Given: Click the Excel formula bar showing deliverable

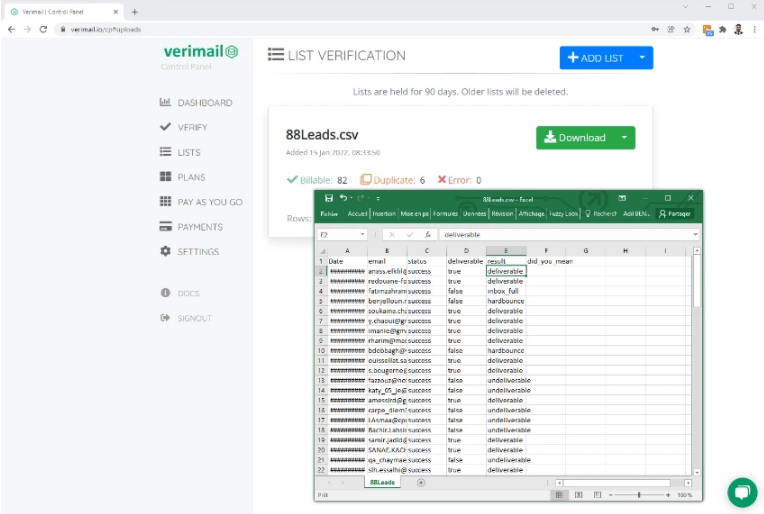Looking at the screenshot, I should [565, 234].
